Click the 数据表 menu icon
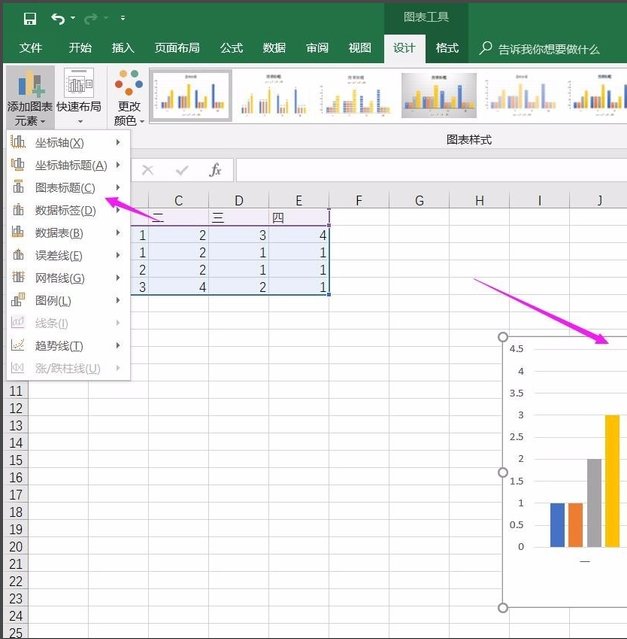 click(18, 232)
